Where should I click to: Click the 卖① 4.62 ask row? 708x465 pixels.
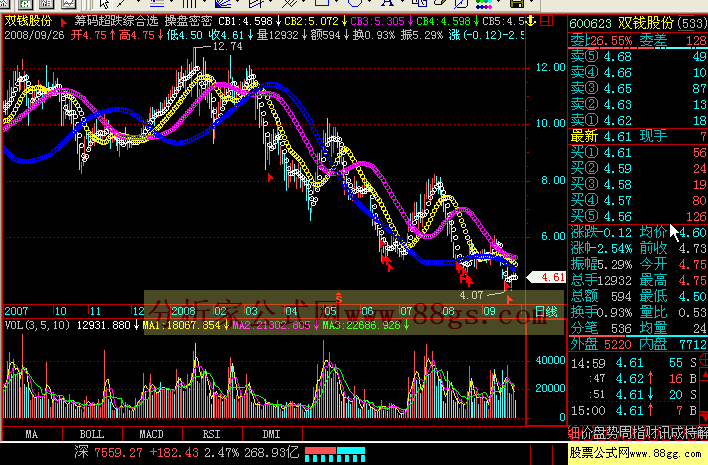tap(638, 121)
